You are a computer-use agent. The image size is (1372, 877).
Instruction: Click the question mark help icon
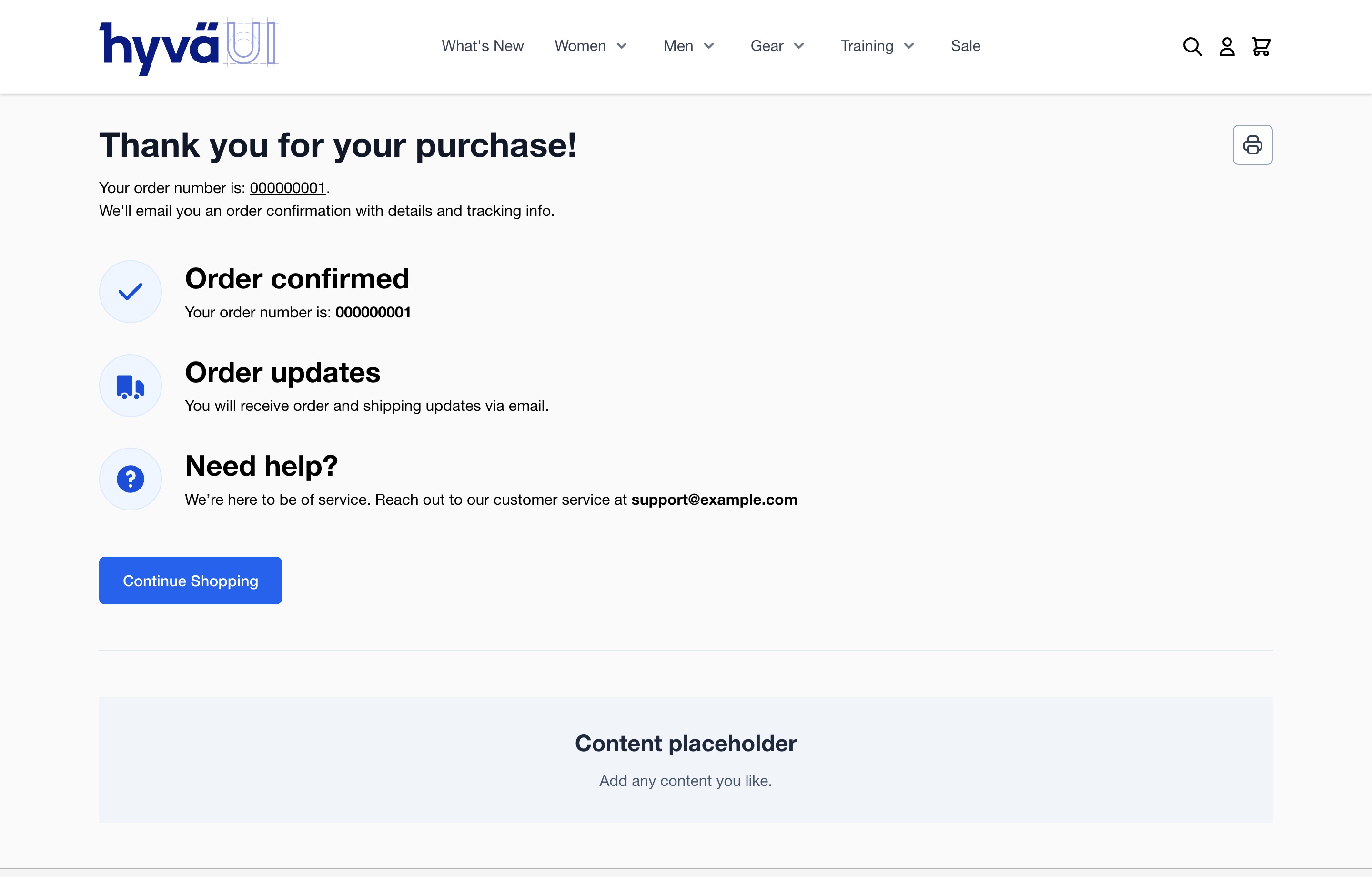click(x=131, y=479)
